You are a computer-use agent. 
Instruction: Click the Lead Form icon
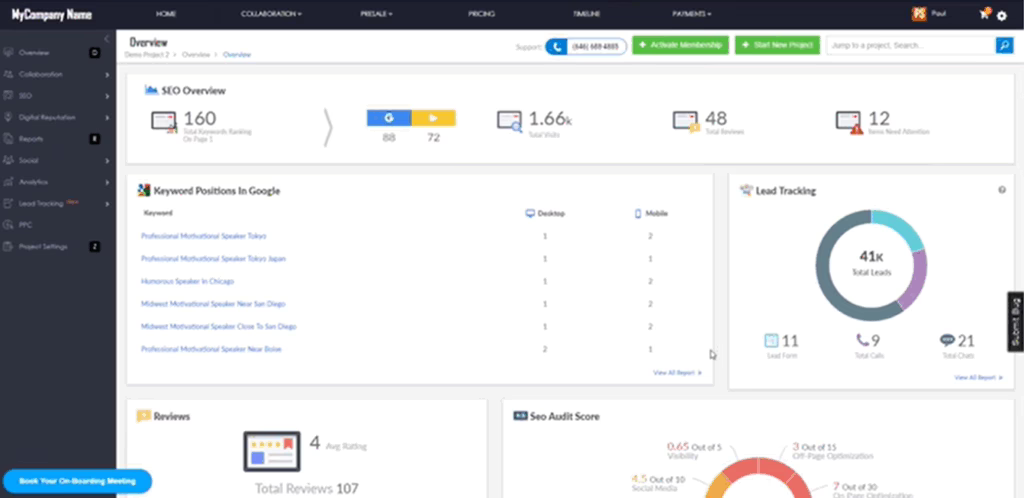point(771,341)
